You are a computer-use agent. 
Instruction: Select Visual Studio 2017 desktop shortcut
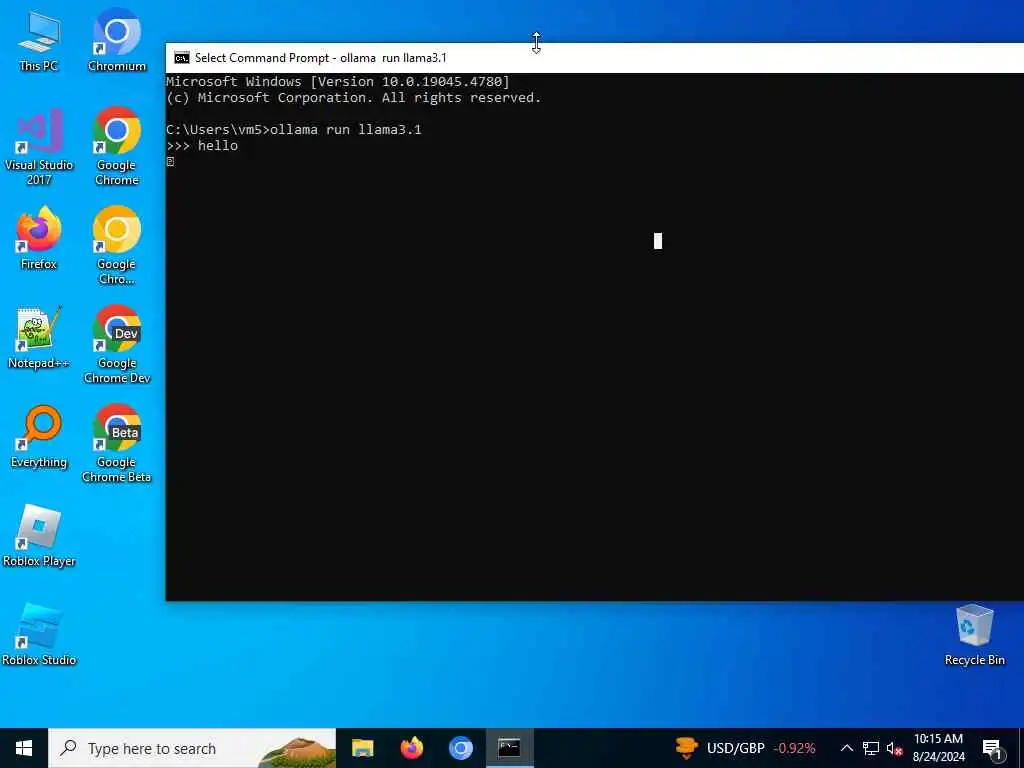point(39,147)
